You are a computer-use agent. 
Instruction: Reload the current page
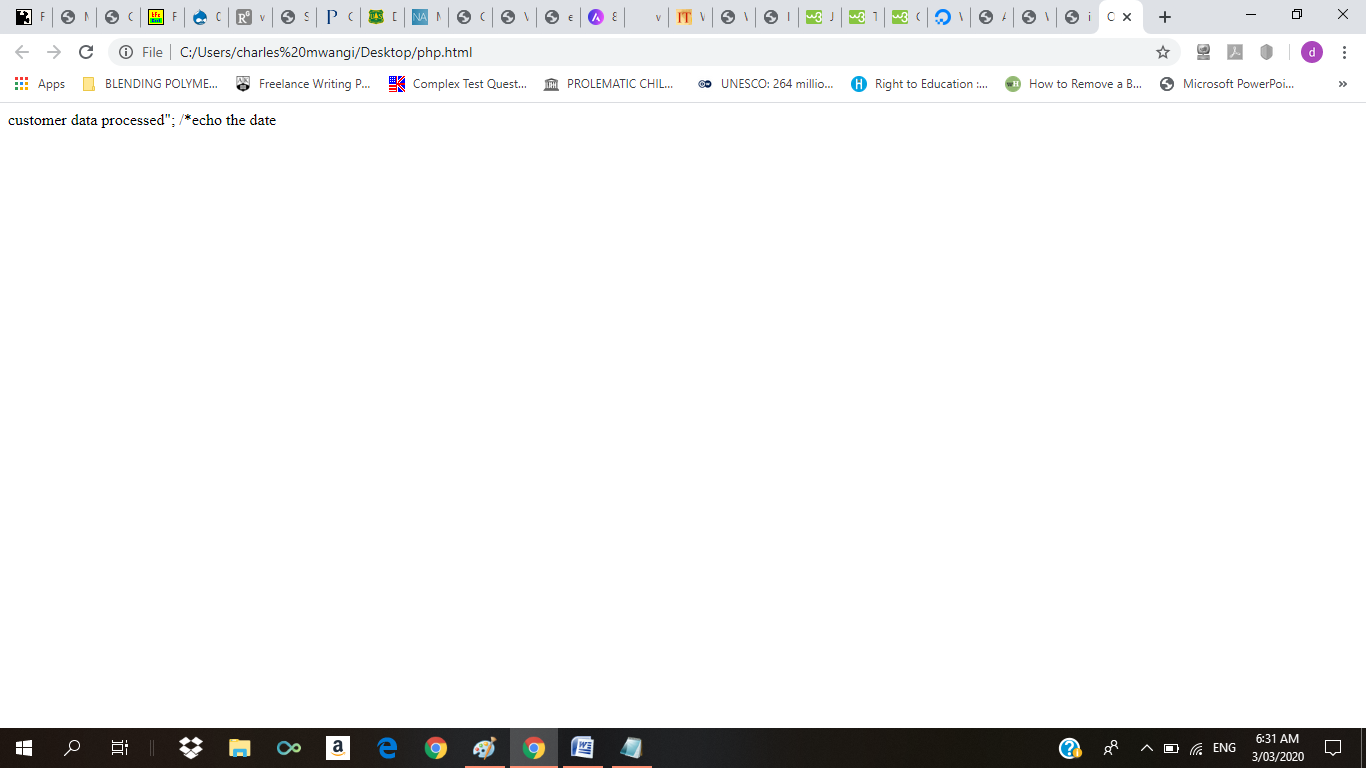point(86,52)
